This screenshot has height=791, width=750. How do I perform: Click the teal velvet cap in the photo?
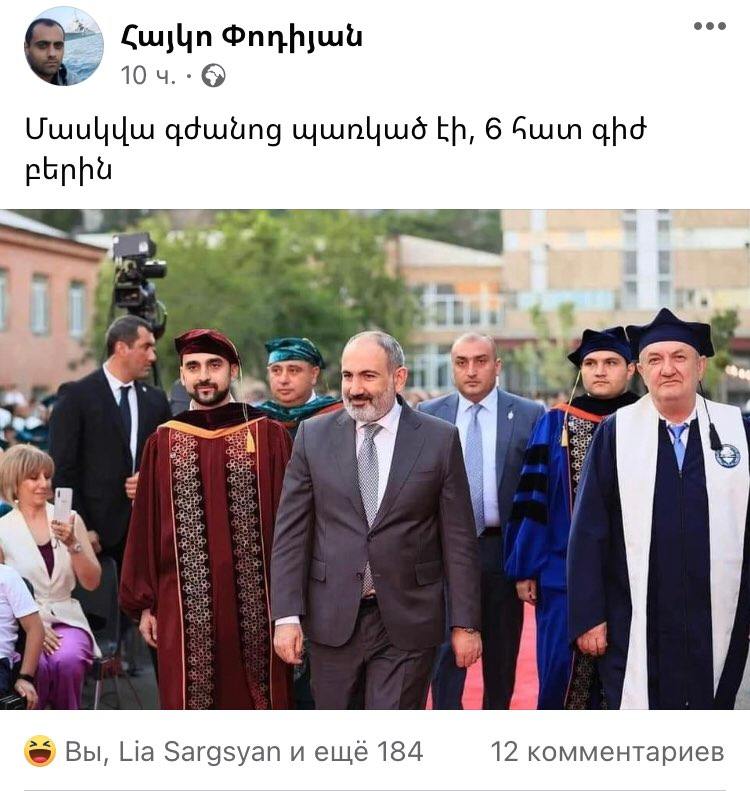[x=294, y=352]
